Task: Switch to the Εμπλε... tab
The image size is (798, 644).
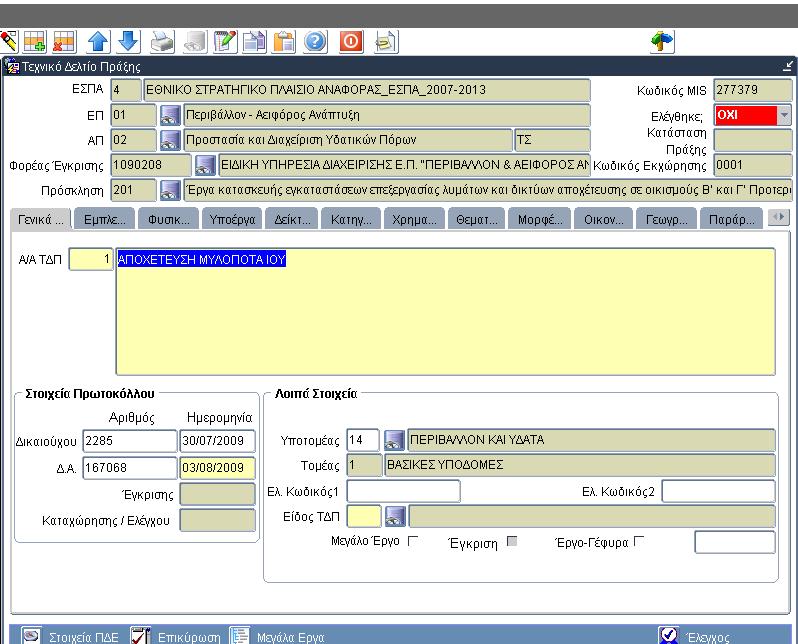Action: pyautogui.click(x=104, y=219)
